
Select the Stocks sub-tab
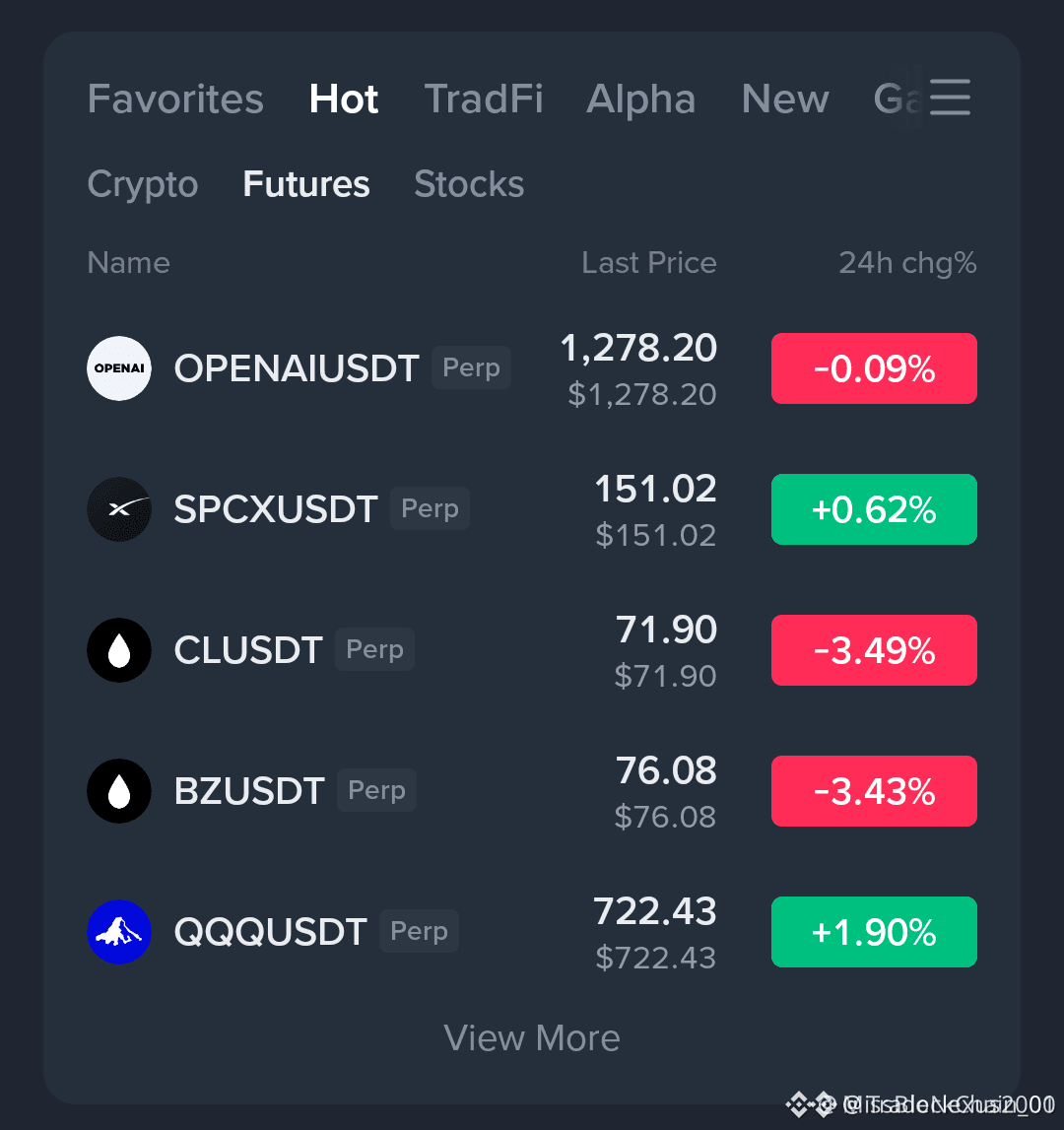click(469, 184)
